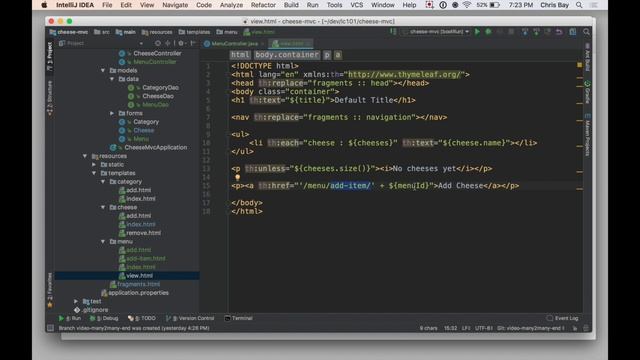
Task: Expand the forms folder
Action: tap(112, 113)
